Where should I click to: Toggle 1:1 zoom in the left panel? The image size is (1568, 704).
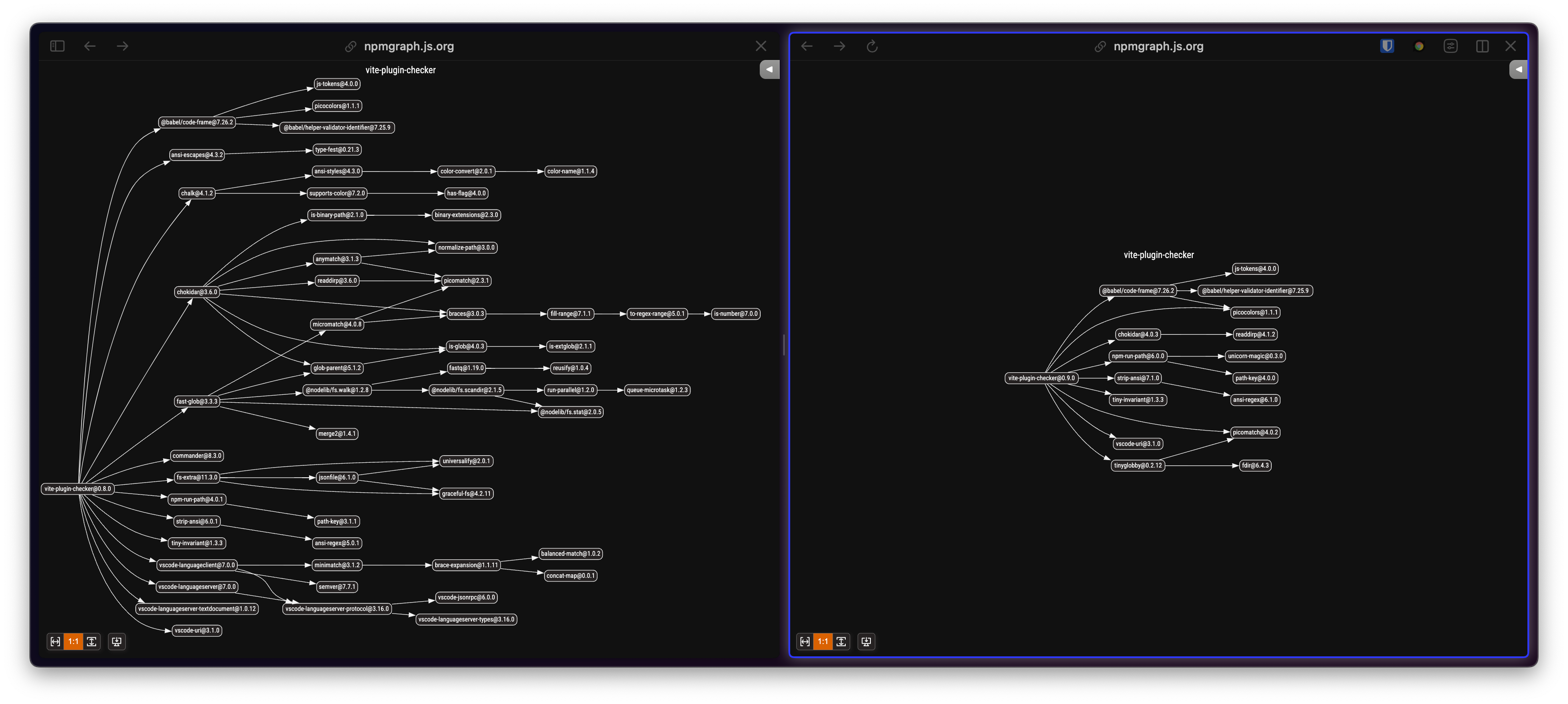[x=73, y=641]
